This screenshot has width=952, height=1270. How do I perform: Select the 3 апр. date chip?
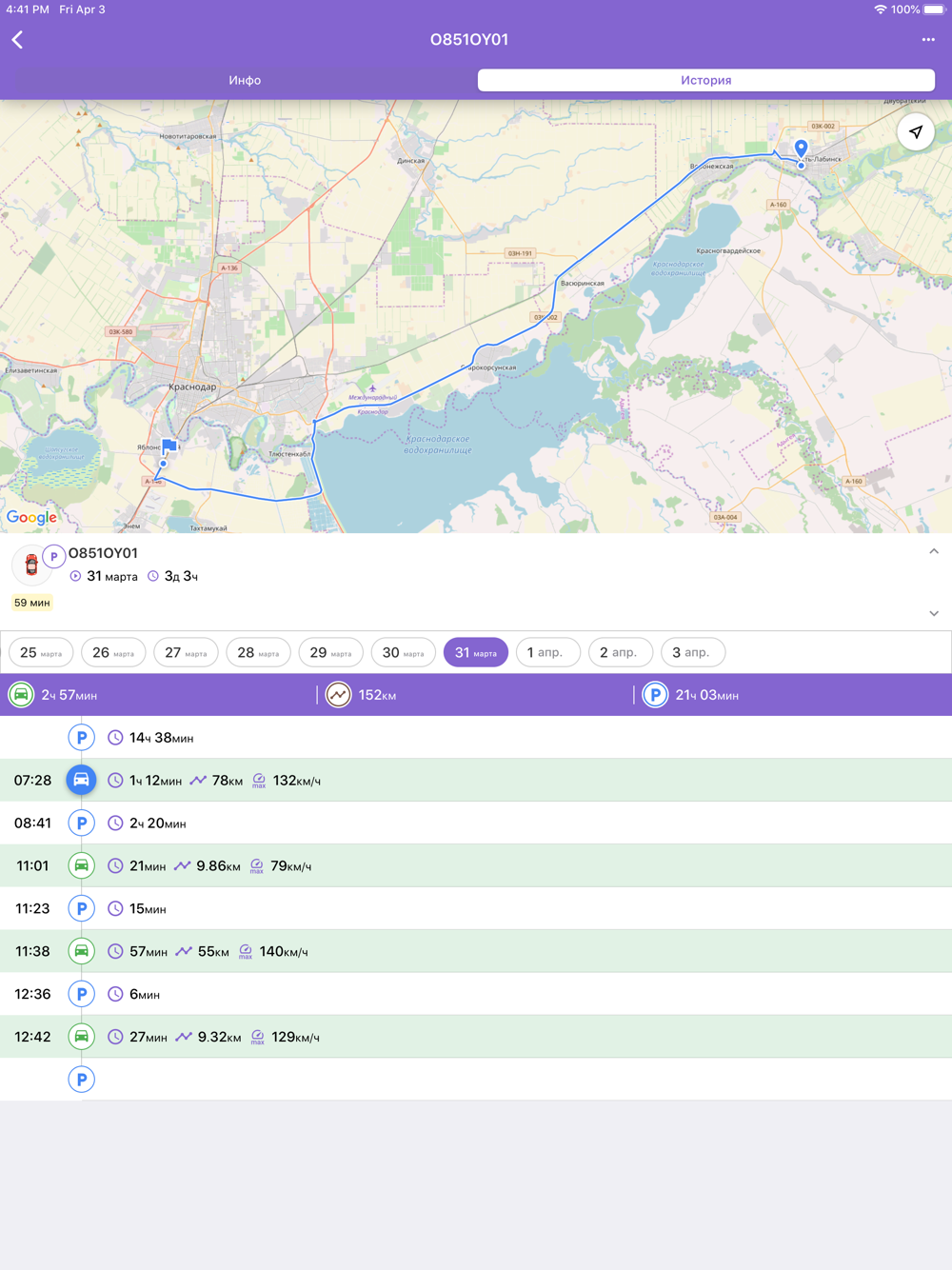click(x=692, y=652)
